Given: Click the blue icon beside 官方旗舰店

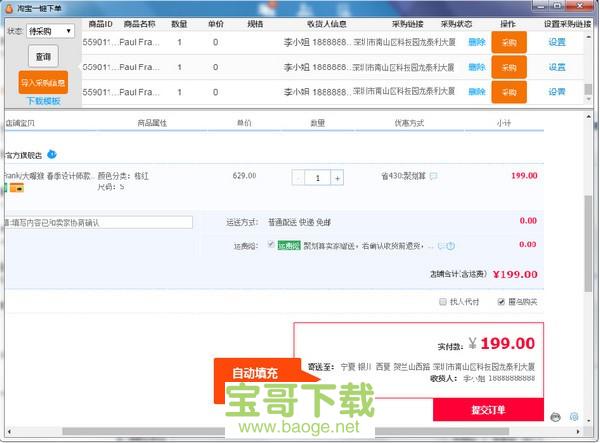Looking at the screenshot, I should click(52, 155).
